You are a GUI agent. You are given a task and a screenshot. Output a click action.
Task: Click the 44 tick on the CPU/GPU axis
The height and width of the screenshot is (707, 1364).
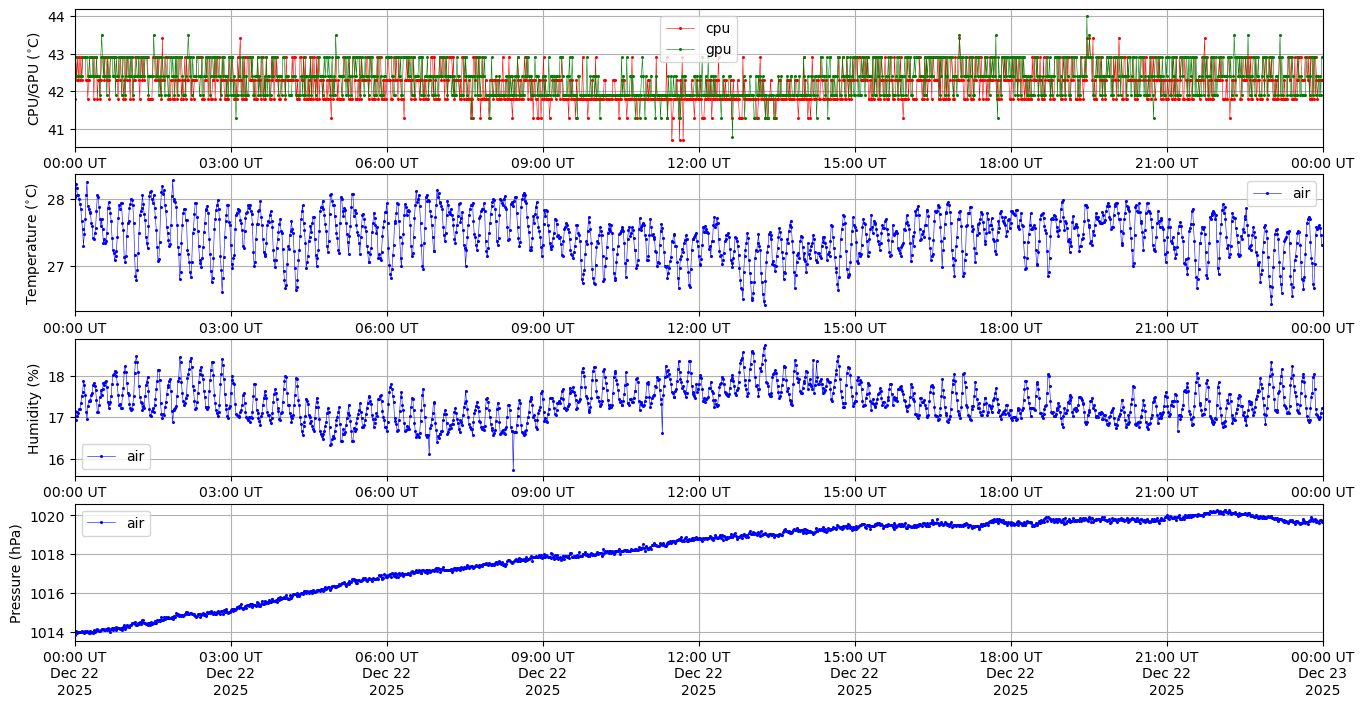tap(56, 17)
